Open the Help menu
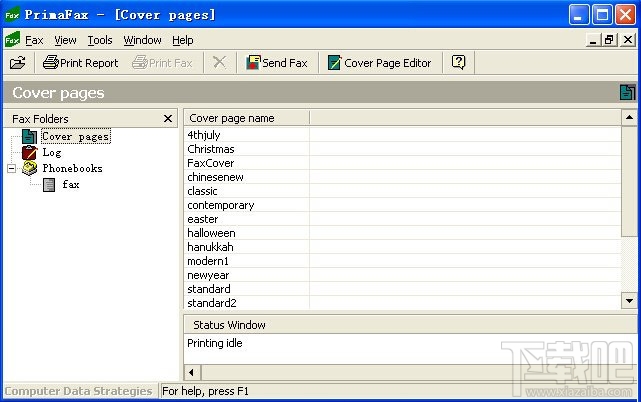The width and height of the screenshot is (641, 402). coord(183,40)
